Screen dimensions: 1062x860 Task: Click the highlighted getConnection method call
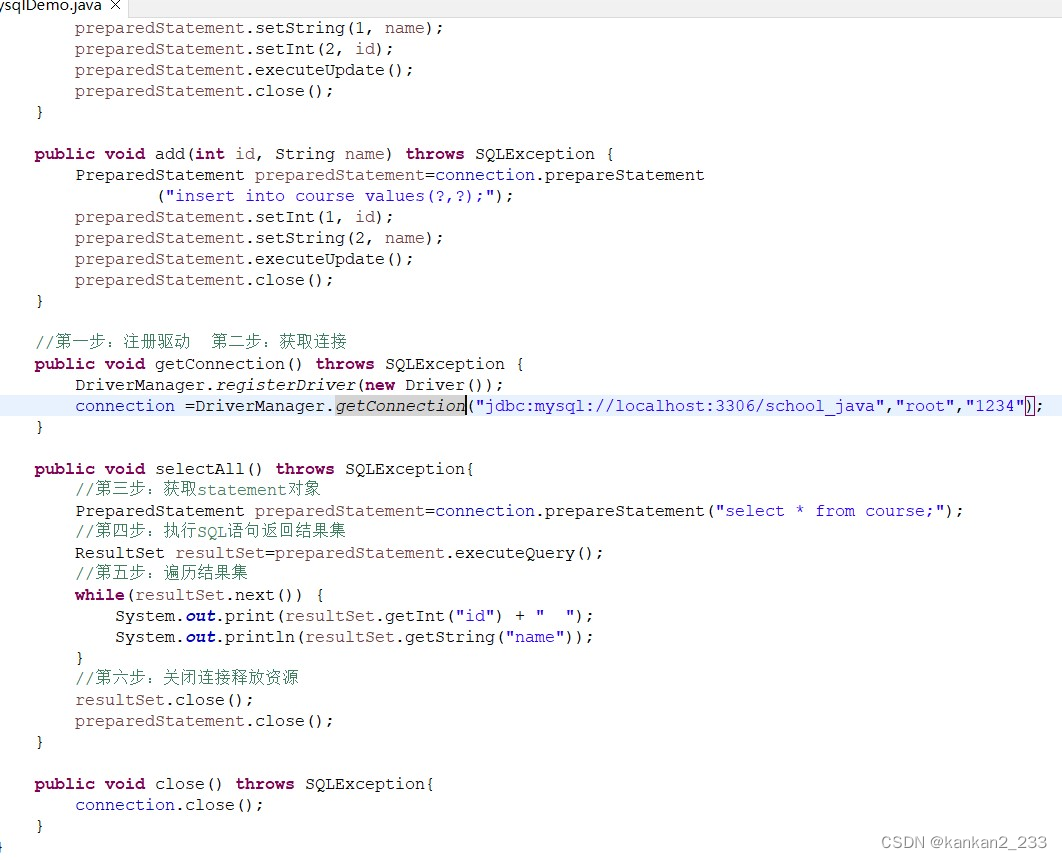pyautogui.click(x=399, y=405)
